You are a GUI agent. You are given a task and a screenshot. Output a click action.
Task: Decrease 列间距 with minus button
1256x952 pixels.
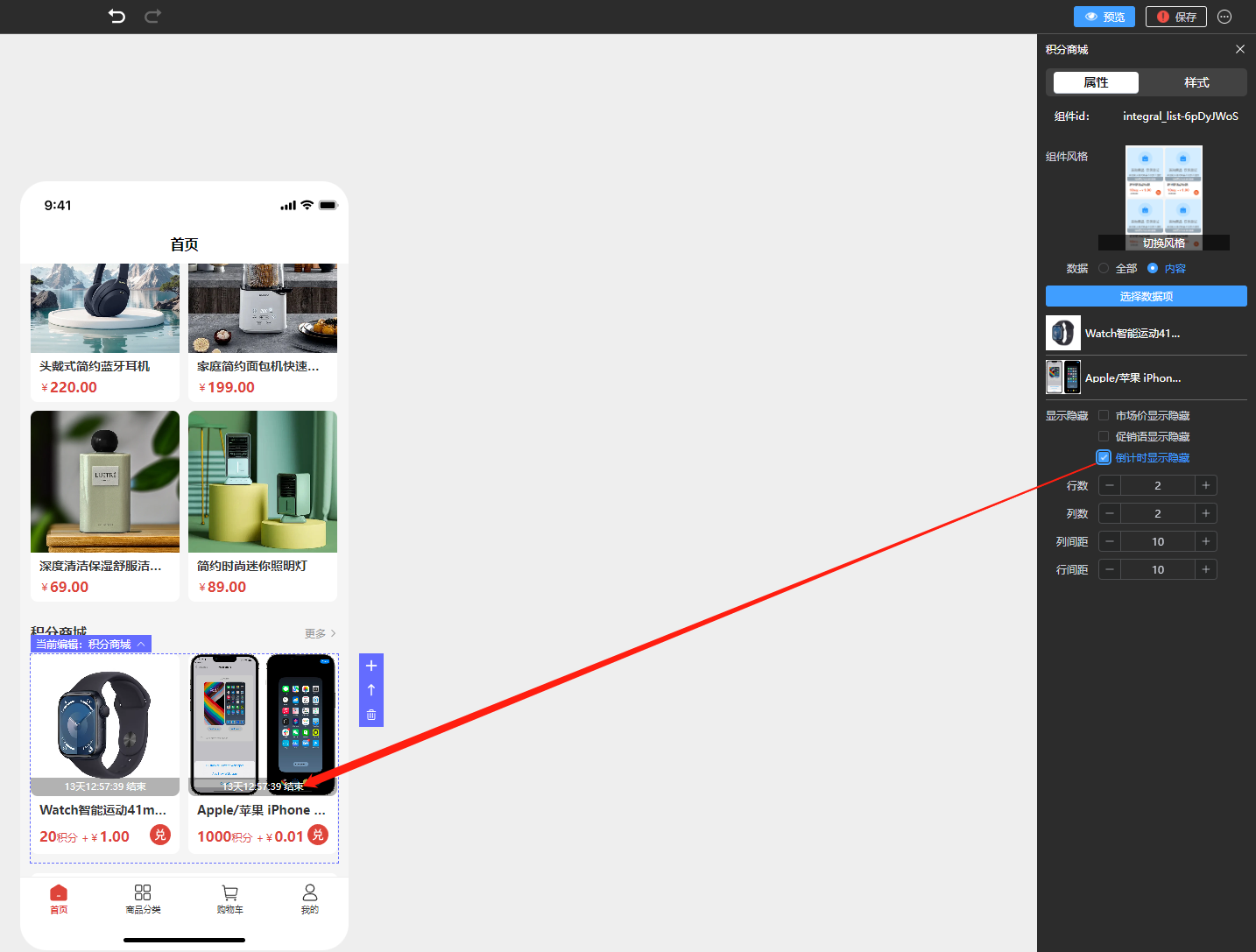click(1110, 541)
